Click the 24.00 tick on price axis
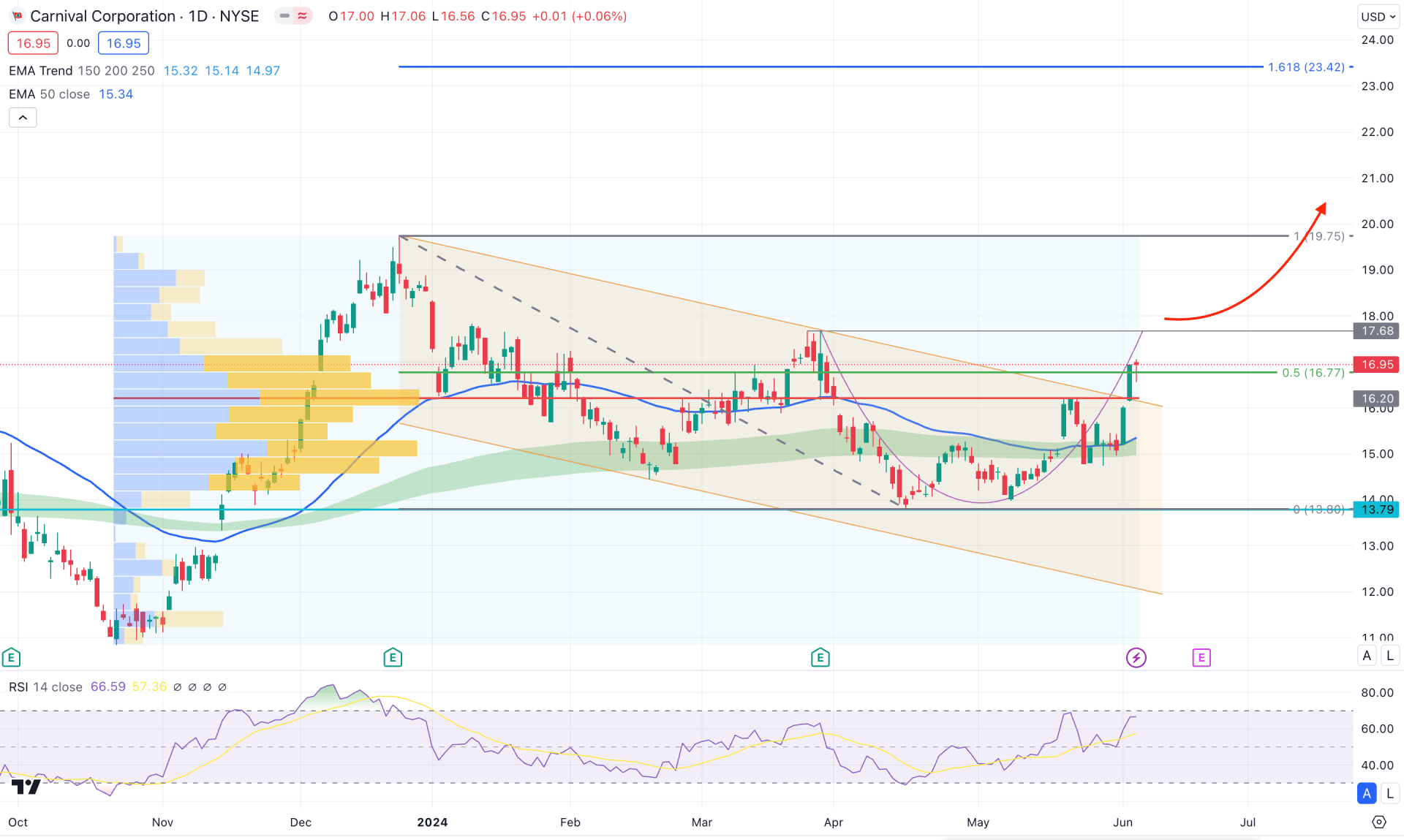Image resolution: width=1404 pixels, height=840 pixels. pos(1378,40)
